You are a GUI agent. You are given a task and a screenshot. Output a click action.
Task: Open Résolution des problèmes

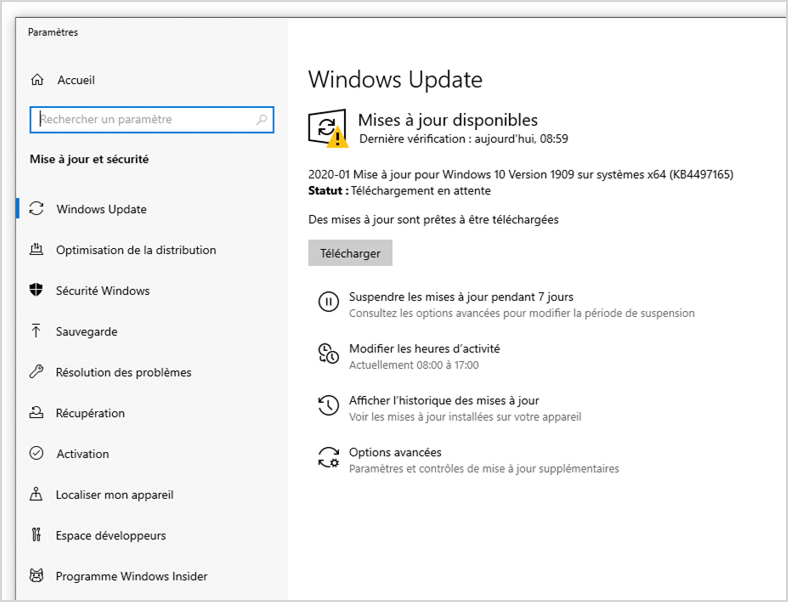[124, 372]
